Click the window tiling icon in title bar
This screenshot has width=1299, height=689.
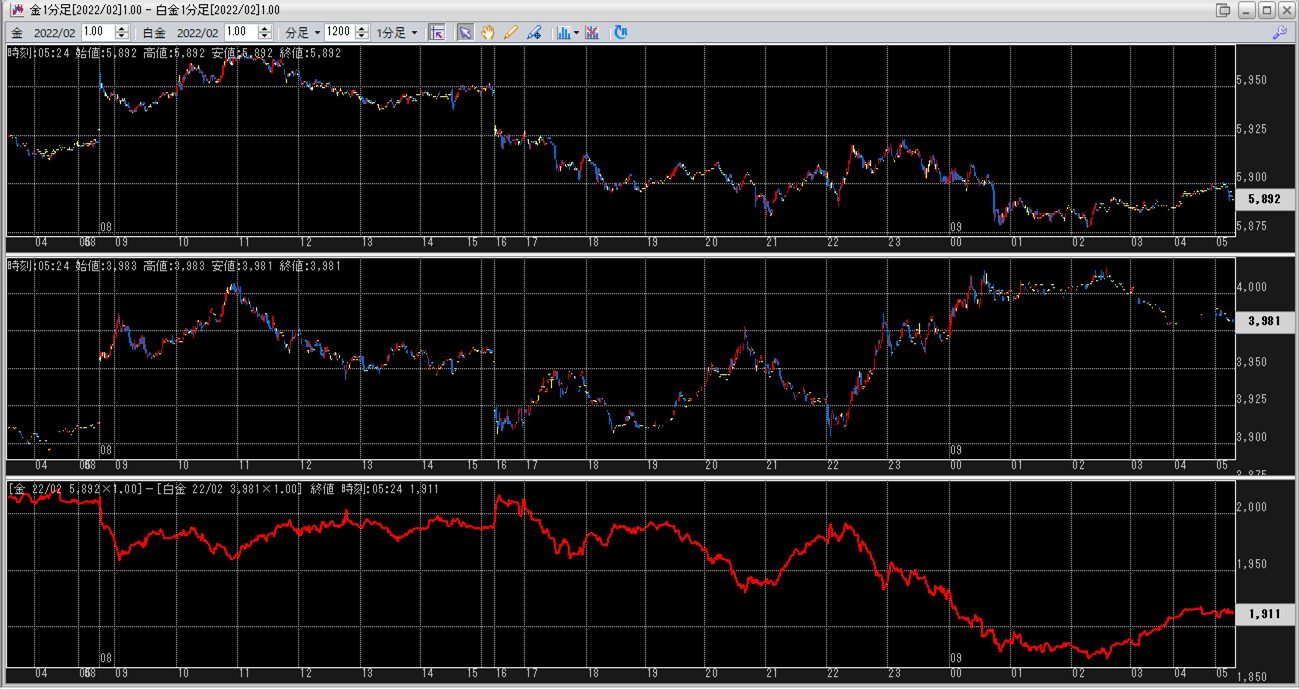click(x=1223, y=10)
